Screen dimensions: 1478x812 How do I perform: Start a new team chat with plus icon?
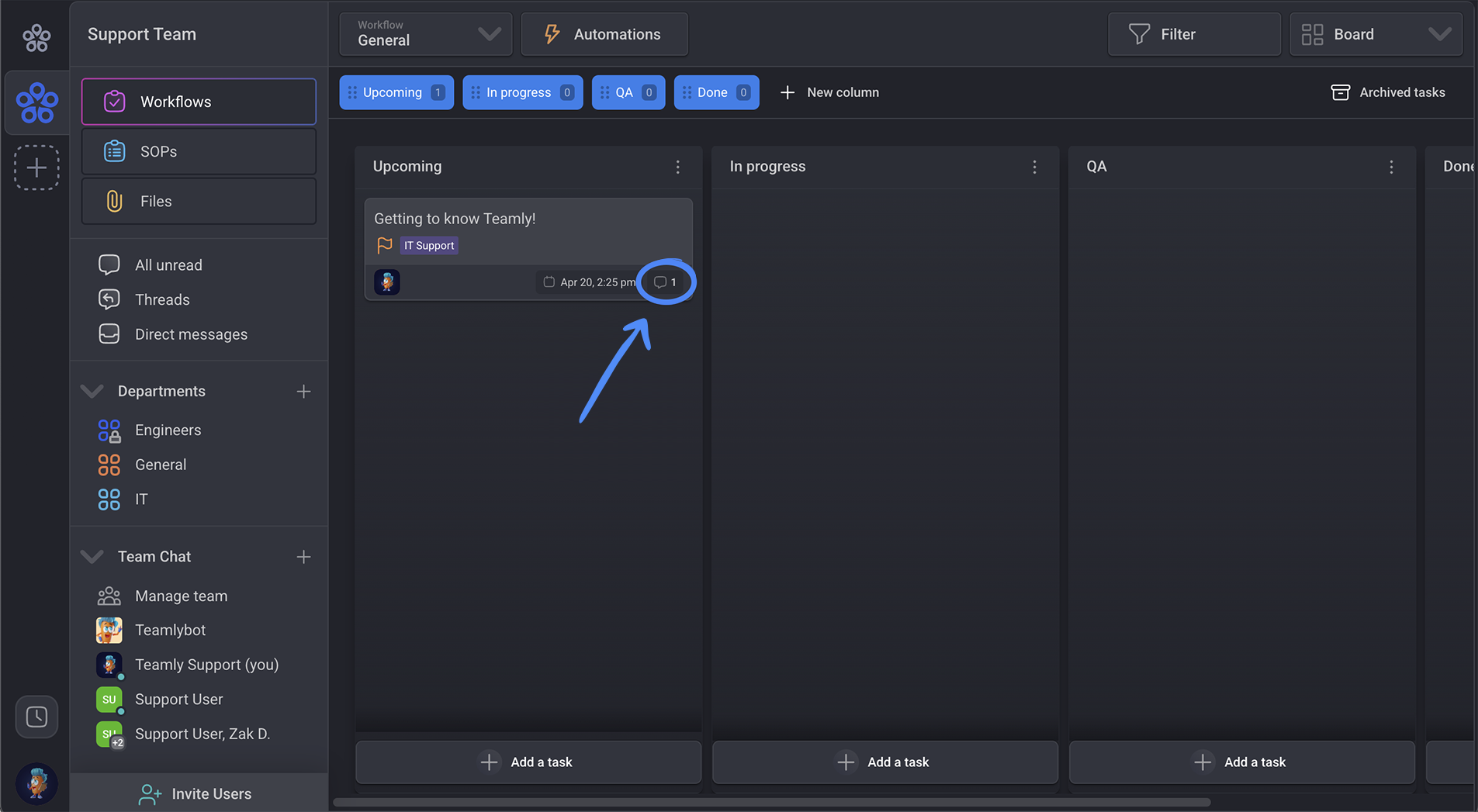(x=303, y=557)
